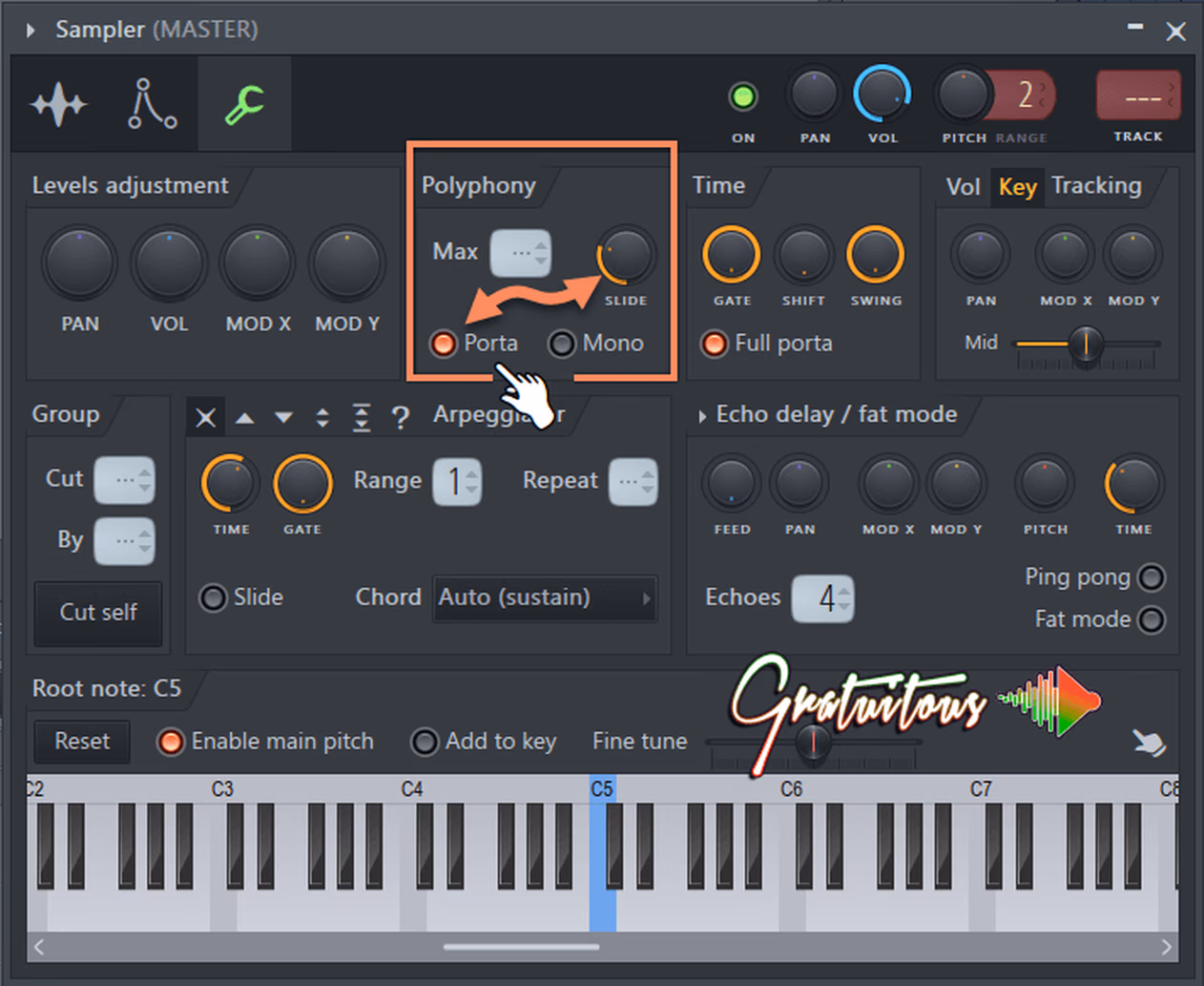Enable the Mono option
Image resolution: width=1204 pixels, height=986 pixels.
tap(562, 344)
